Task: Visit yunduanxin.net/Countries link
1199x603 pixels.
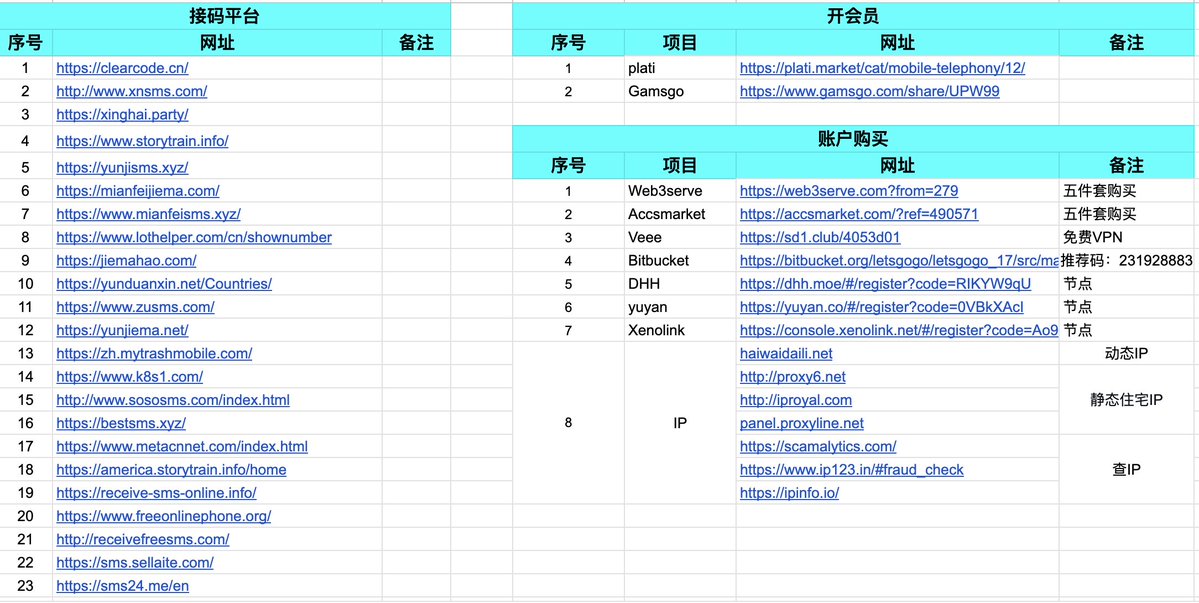Action: click(164, 284)
